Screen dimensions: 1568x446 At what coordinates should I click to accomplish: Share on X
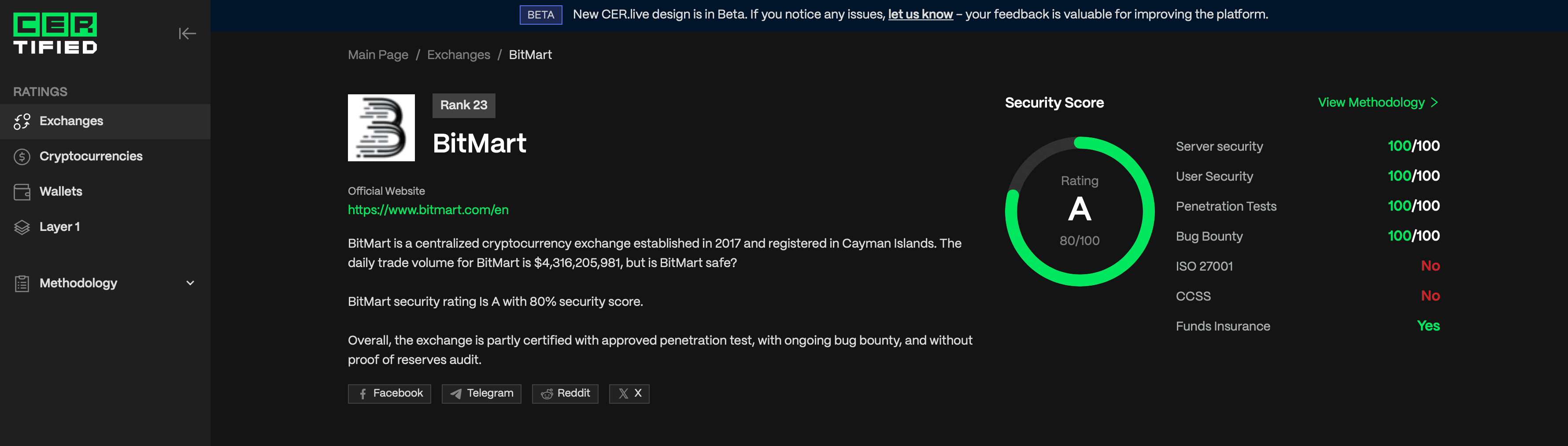point(629,394)
